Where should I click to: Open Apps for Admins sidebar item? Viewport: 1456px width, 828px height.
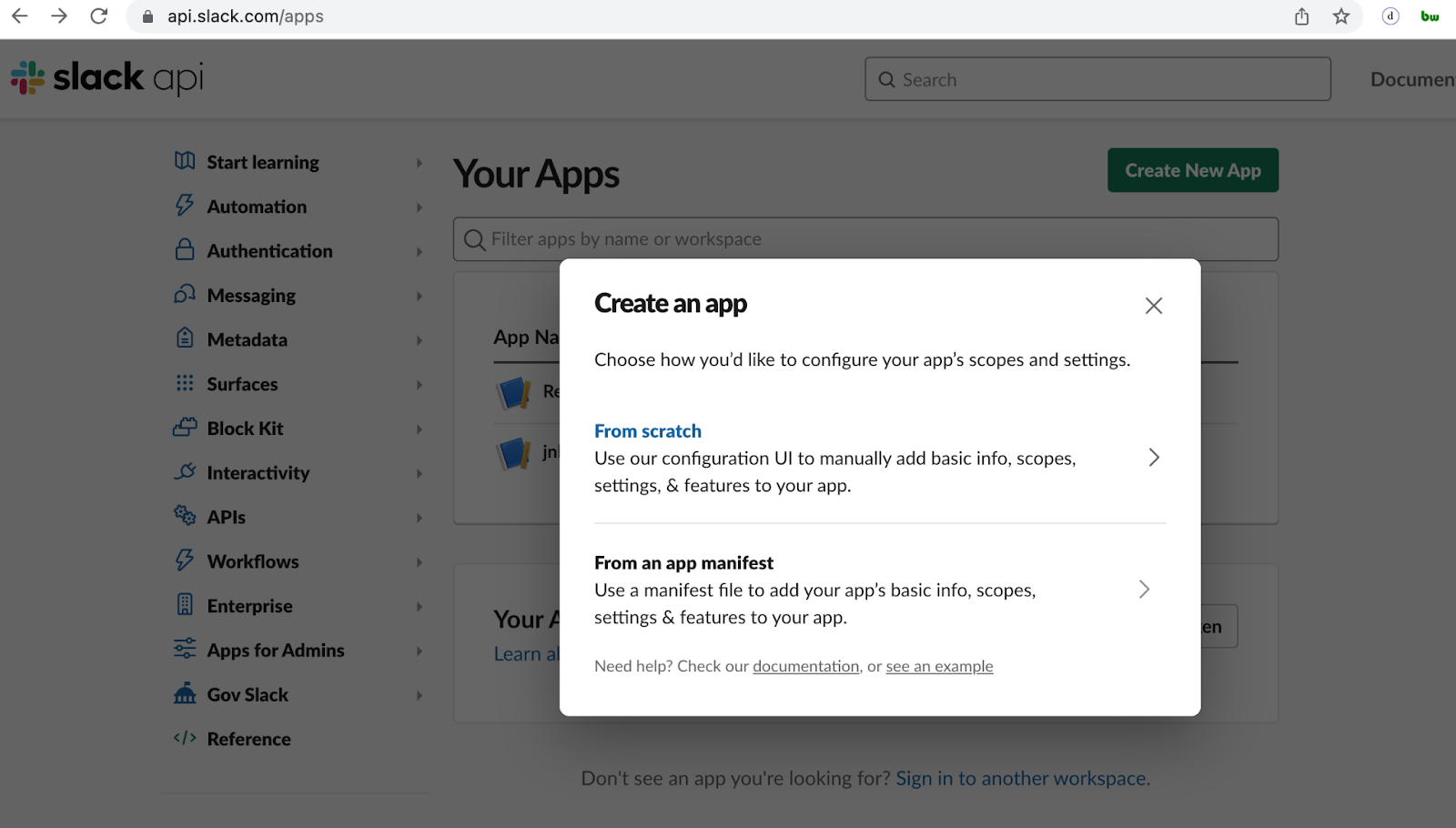pos(276,651)
